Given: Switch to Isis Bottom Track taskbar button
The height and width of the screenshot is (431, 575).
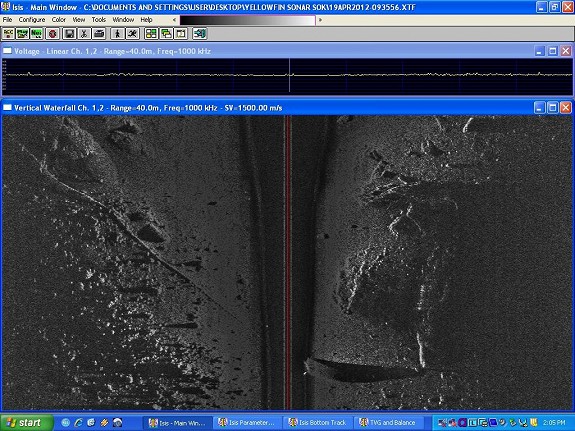Looking at the screenshot, I should (x=318, y=423).
